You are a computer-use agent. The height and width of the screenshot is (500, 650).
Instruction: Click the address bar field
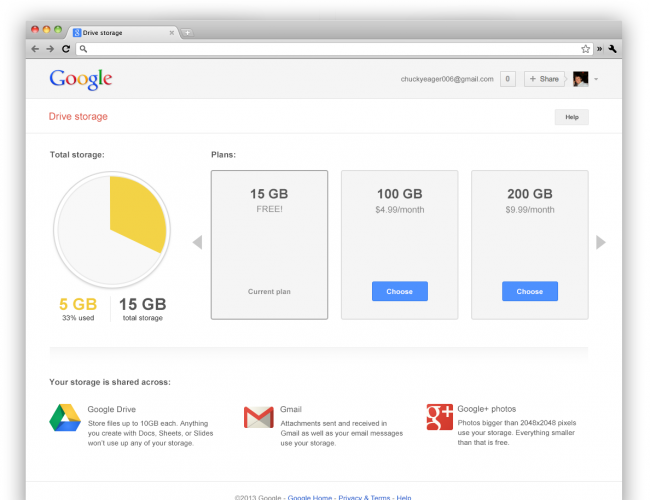coord(334,49)
